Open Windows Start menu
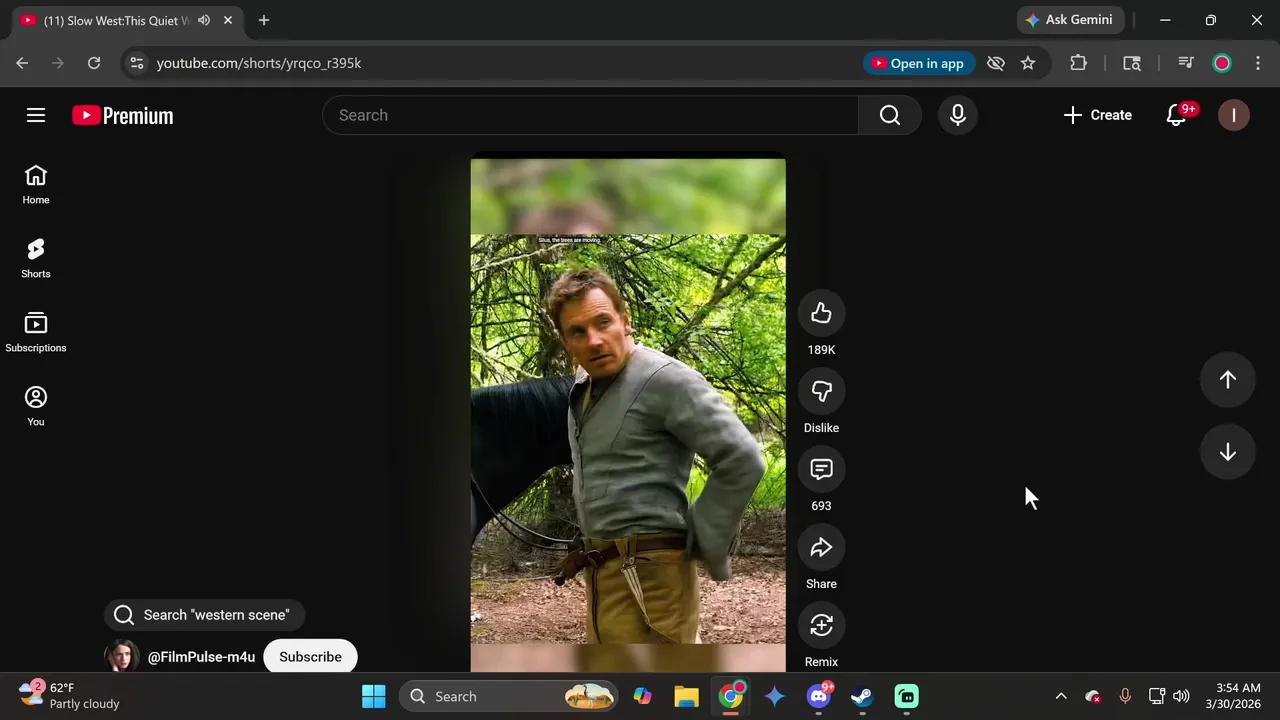Image resolution: width=1280 pixels, height=720 pixels. [374, 696]
